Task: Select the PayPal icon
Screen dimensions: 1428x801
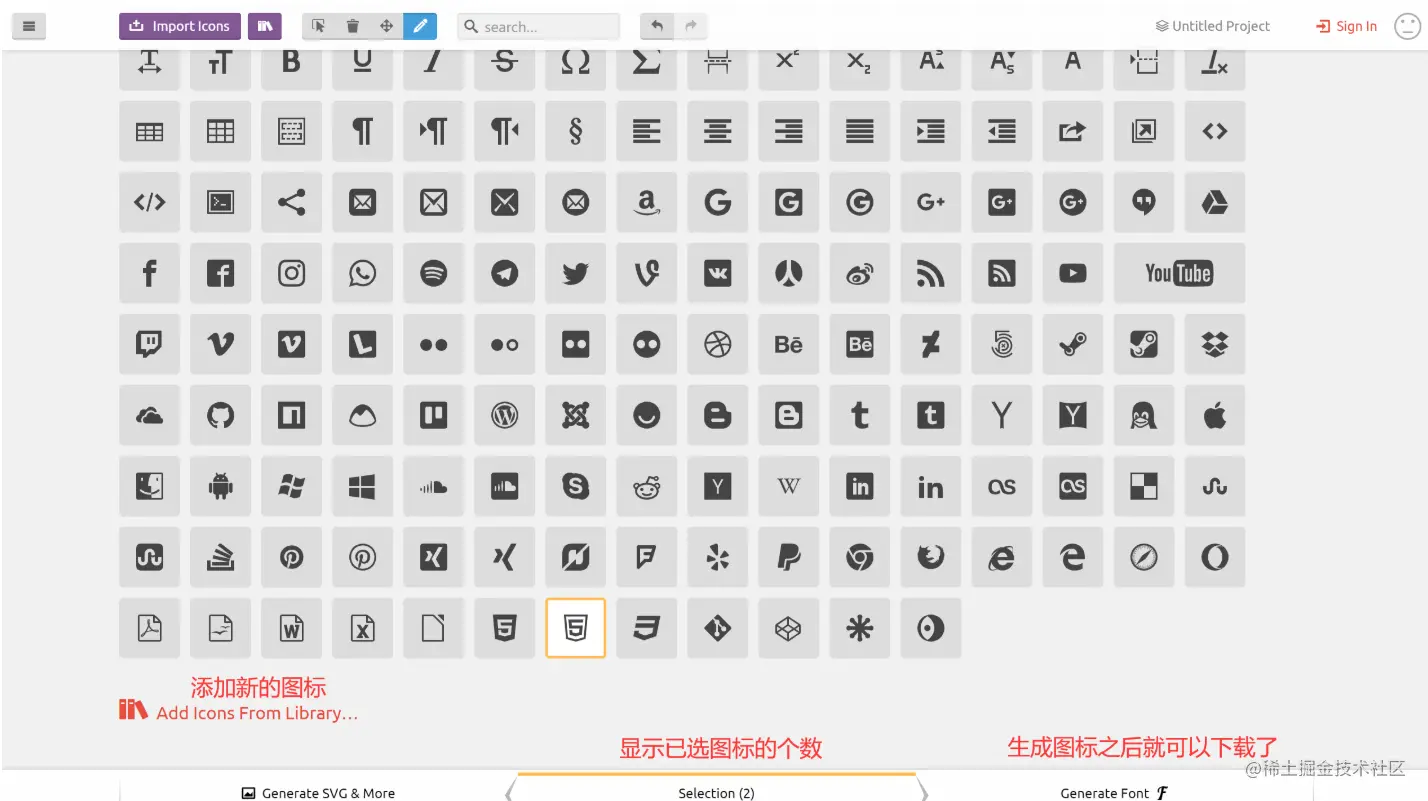Action: click(789, 557)
